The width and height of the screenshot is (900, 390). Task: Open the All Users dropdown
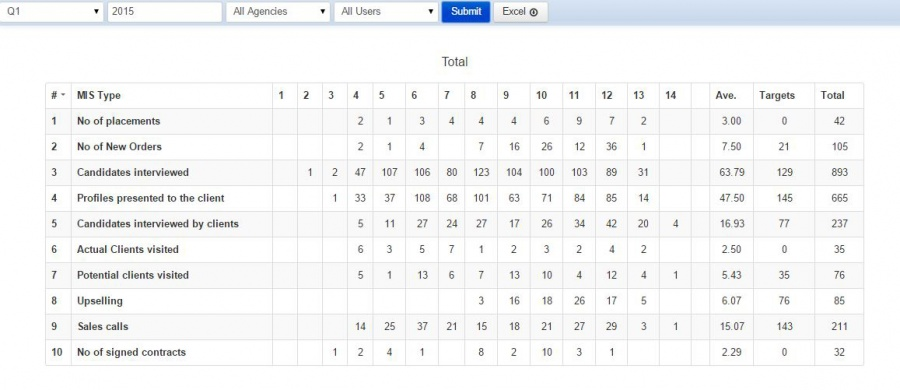(x=386, y=11)
